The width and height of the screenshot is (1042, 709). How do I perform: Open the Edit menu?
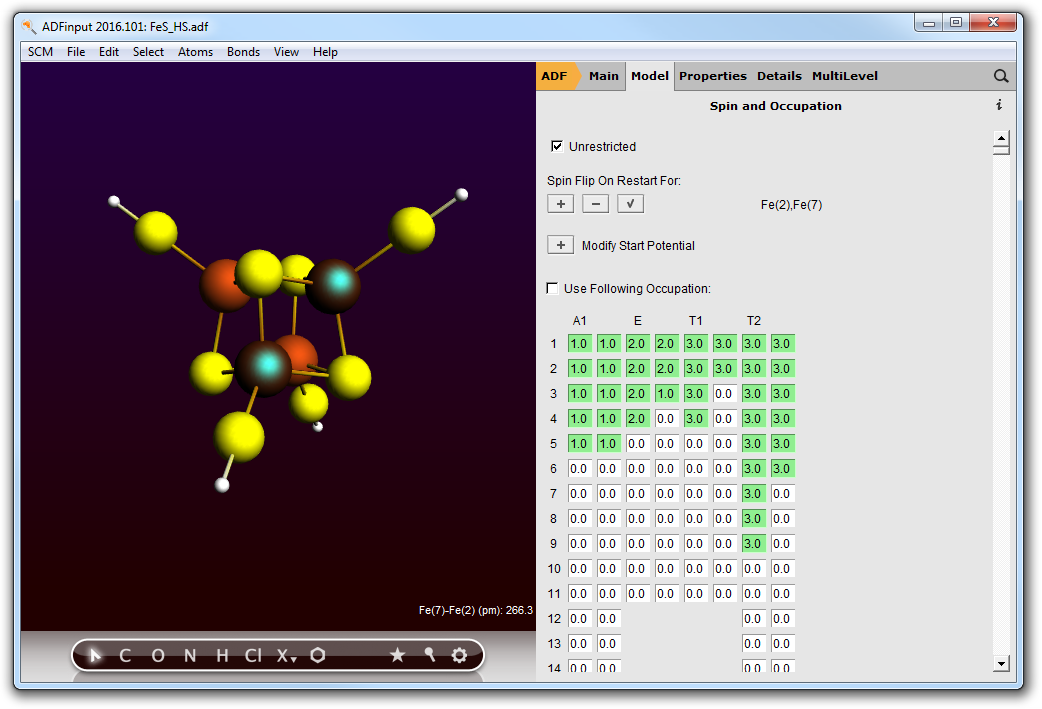[109, 52]
